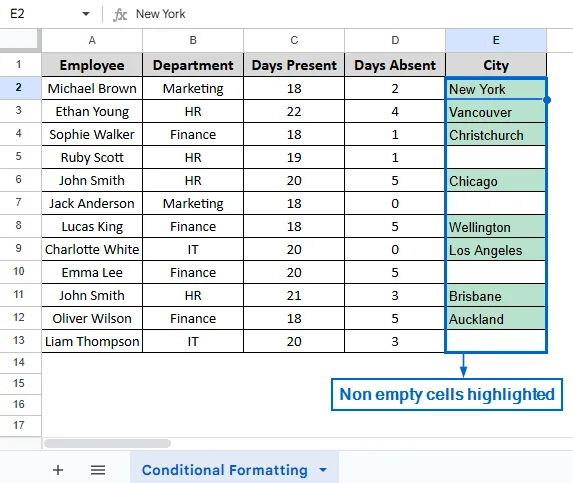Screen dimensions: 573x483
Task: Select column A header
Action: [92, 41]
